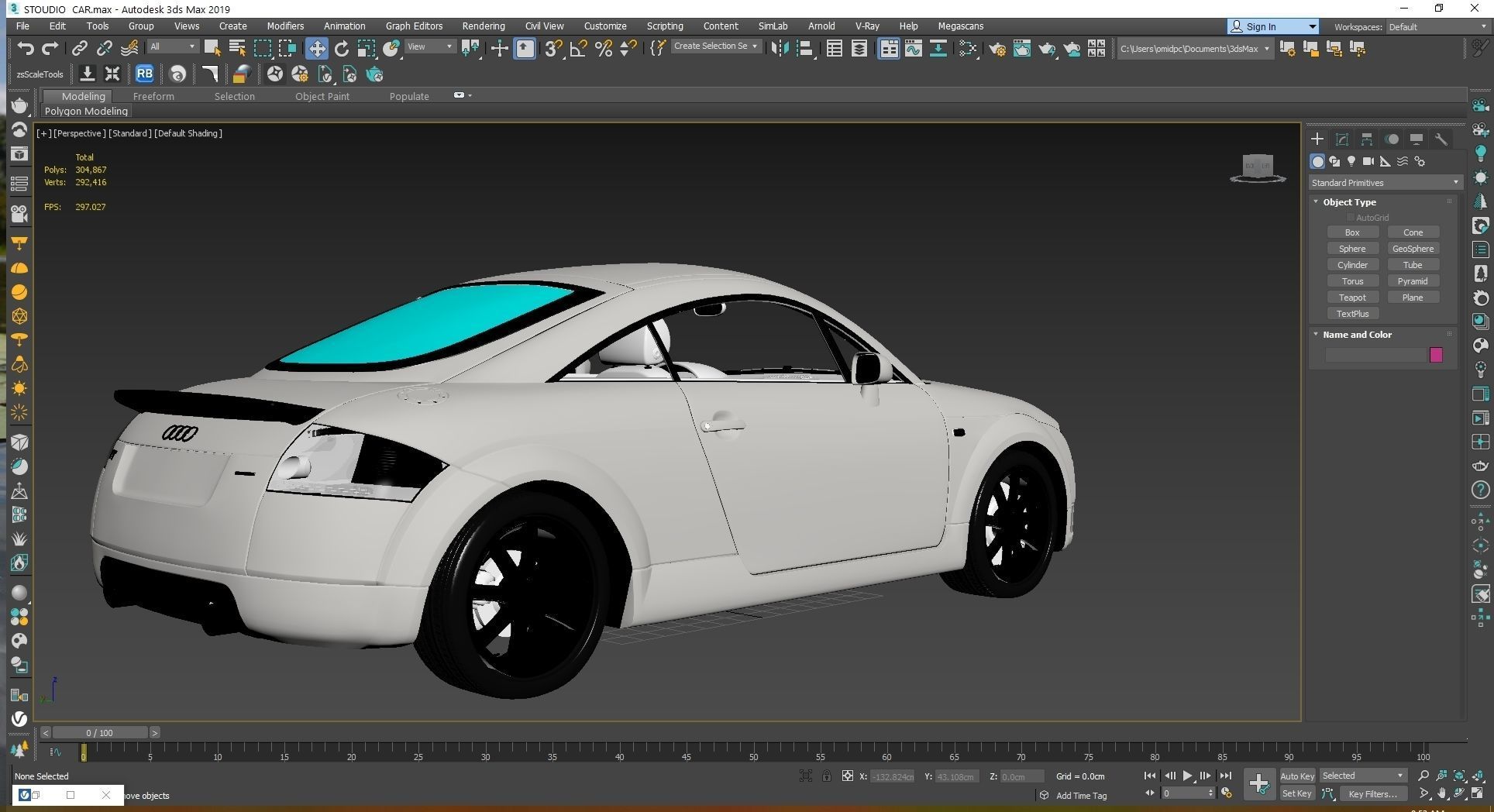Collapse the Name and Color rollout

[x=1357, y=335]
